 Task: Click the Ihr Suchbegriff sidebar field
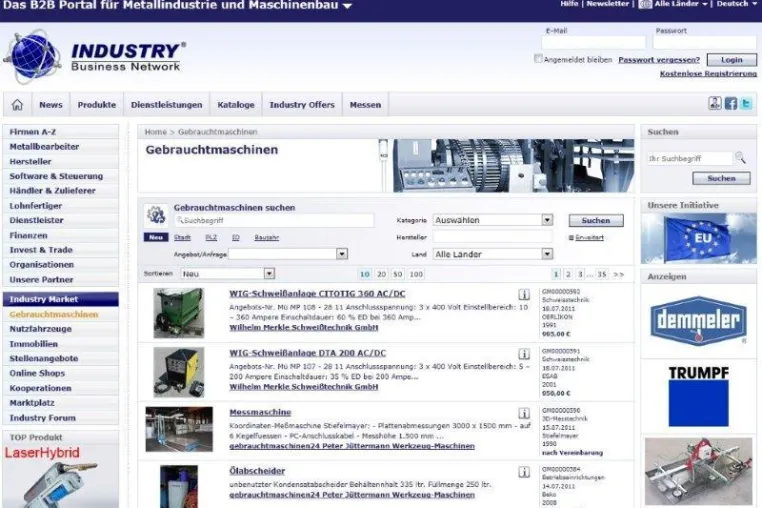(x=690, y=158)
